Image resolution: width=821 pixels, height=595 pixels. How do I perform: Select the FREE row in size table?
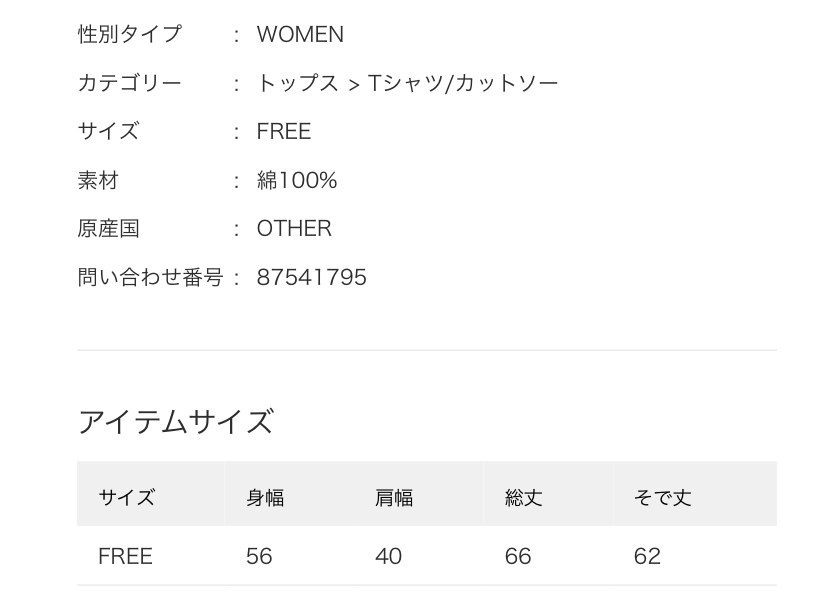click(125, 556)
